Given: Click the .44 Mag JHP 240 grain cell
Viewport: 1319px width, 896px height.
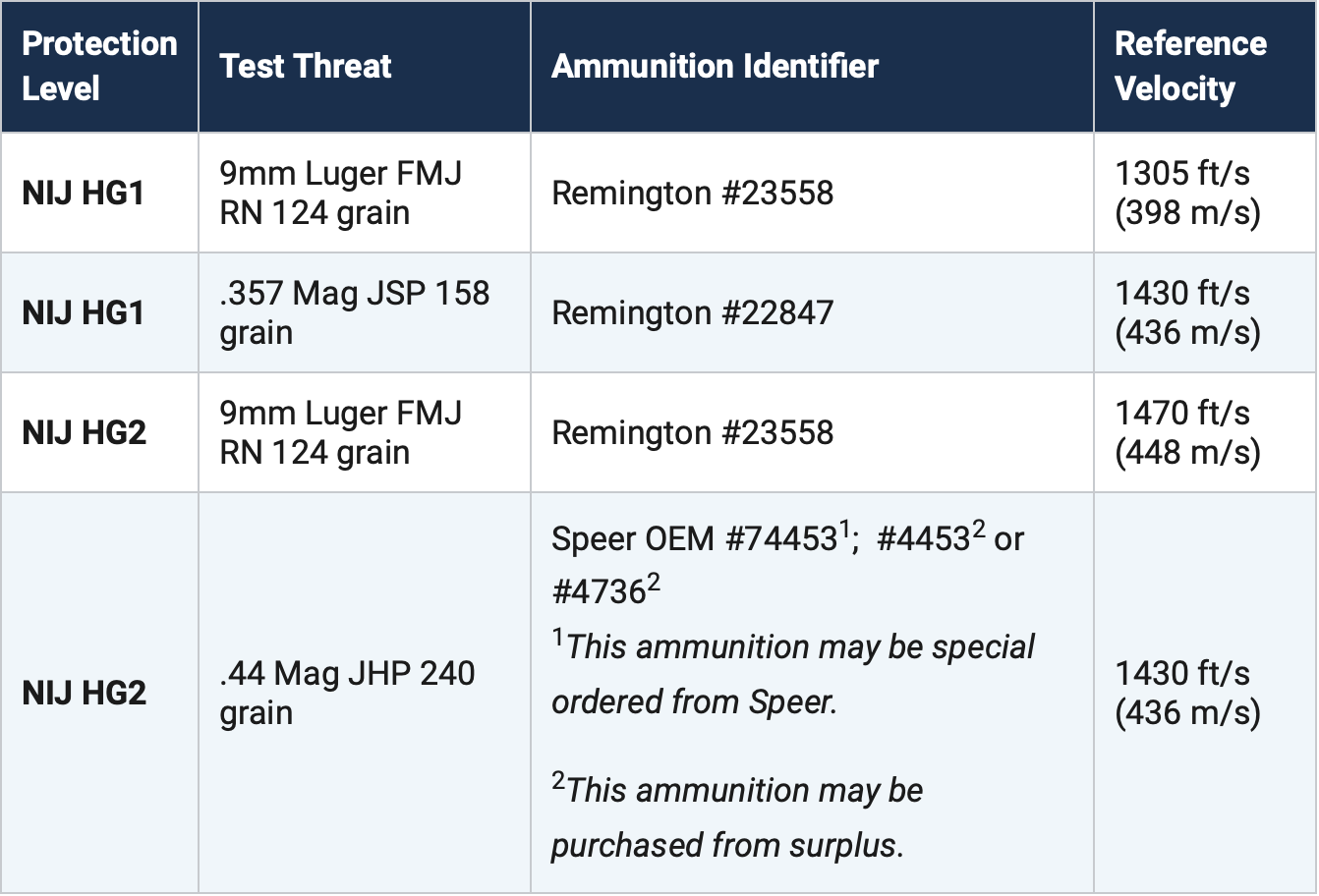Looking at the screenshot, I should [347, 693].
